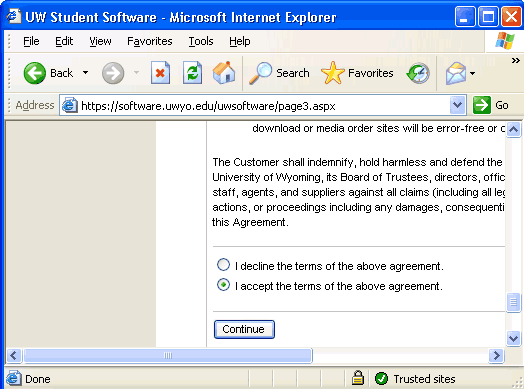Click the Stop loading icon
The height and width of the screenshot is (389, 524).
160,73
